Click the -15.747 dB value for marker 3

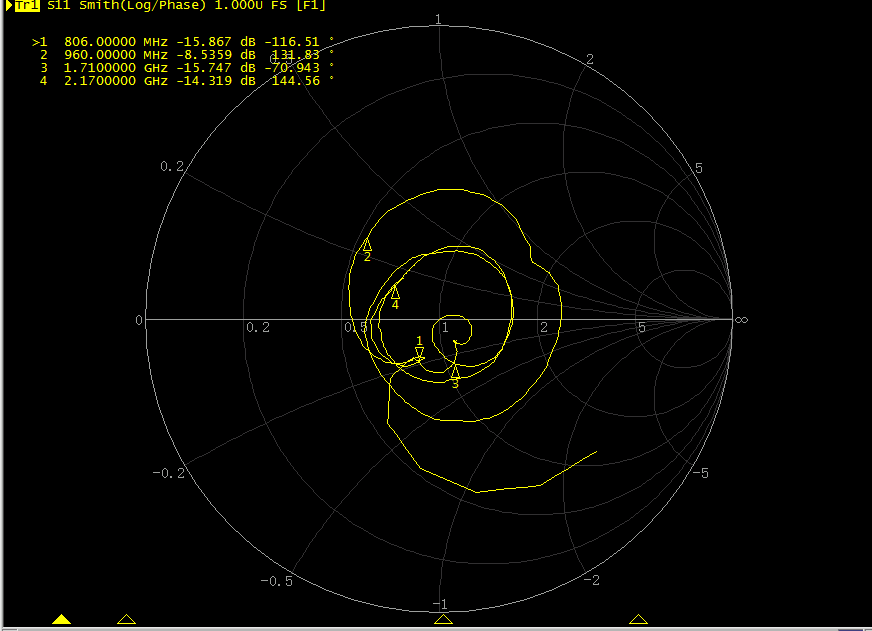(x=216, y=68)
